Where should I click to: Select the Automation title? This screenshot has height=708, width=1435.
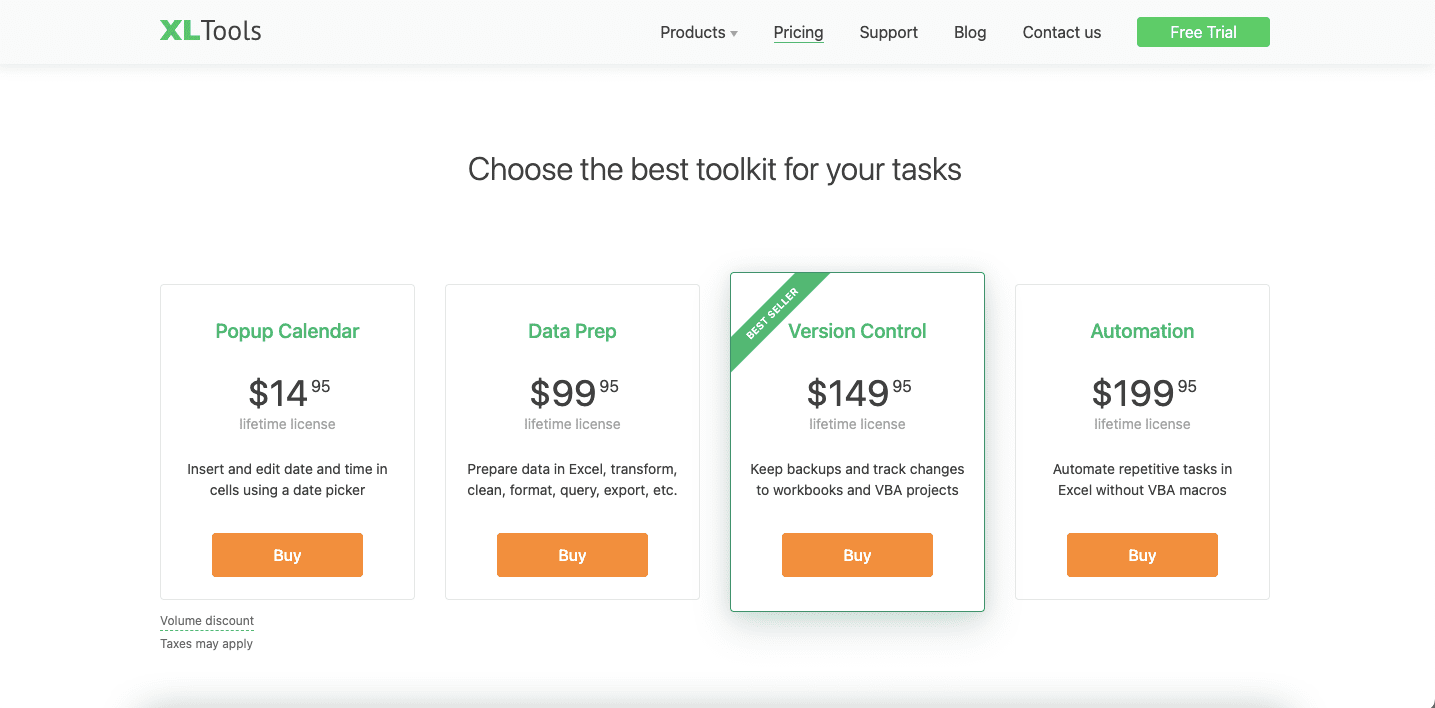tap(1142, 331)
